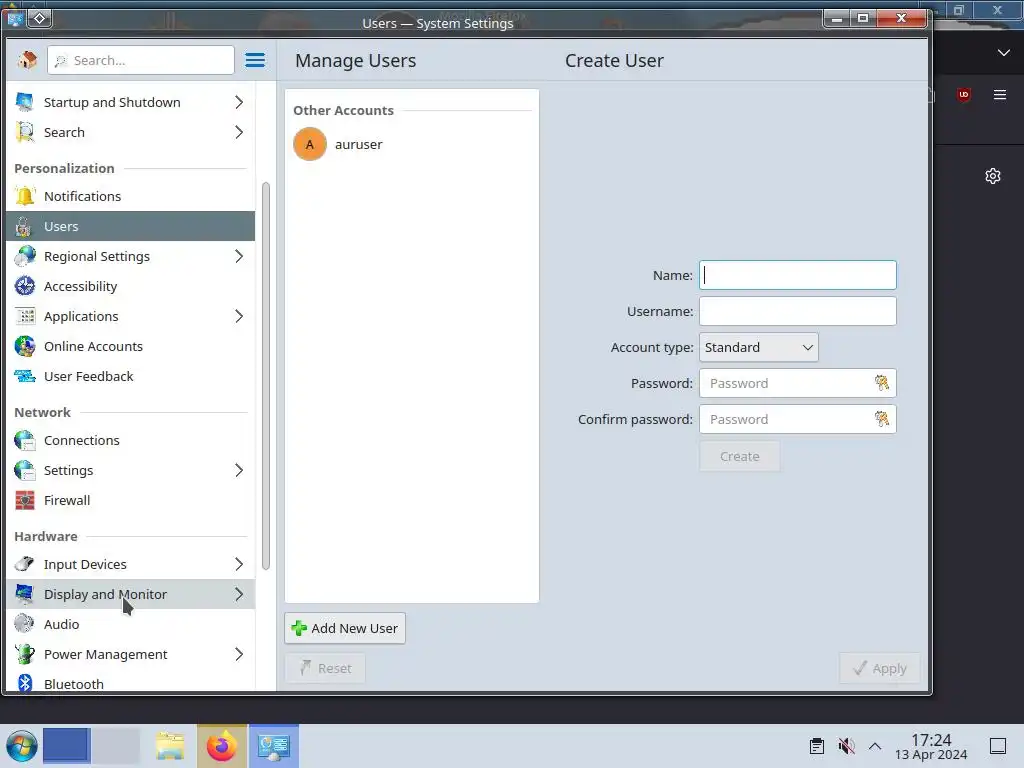This screenshot has width=1024, height=768.
Task: Open the clipboard tray icon
Action: pos(816,746)
